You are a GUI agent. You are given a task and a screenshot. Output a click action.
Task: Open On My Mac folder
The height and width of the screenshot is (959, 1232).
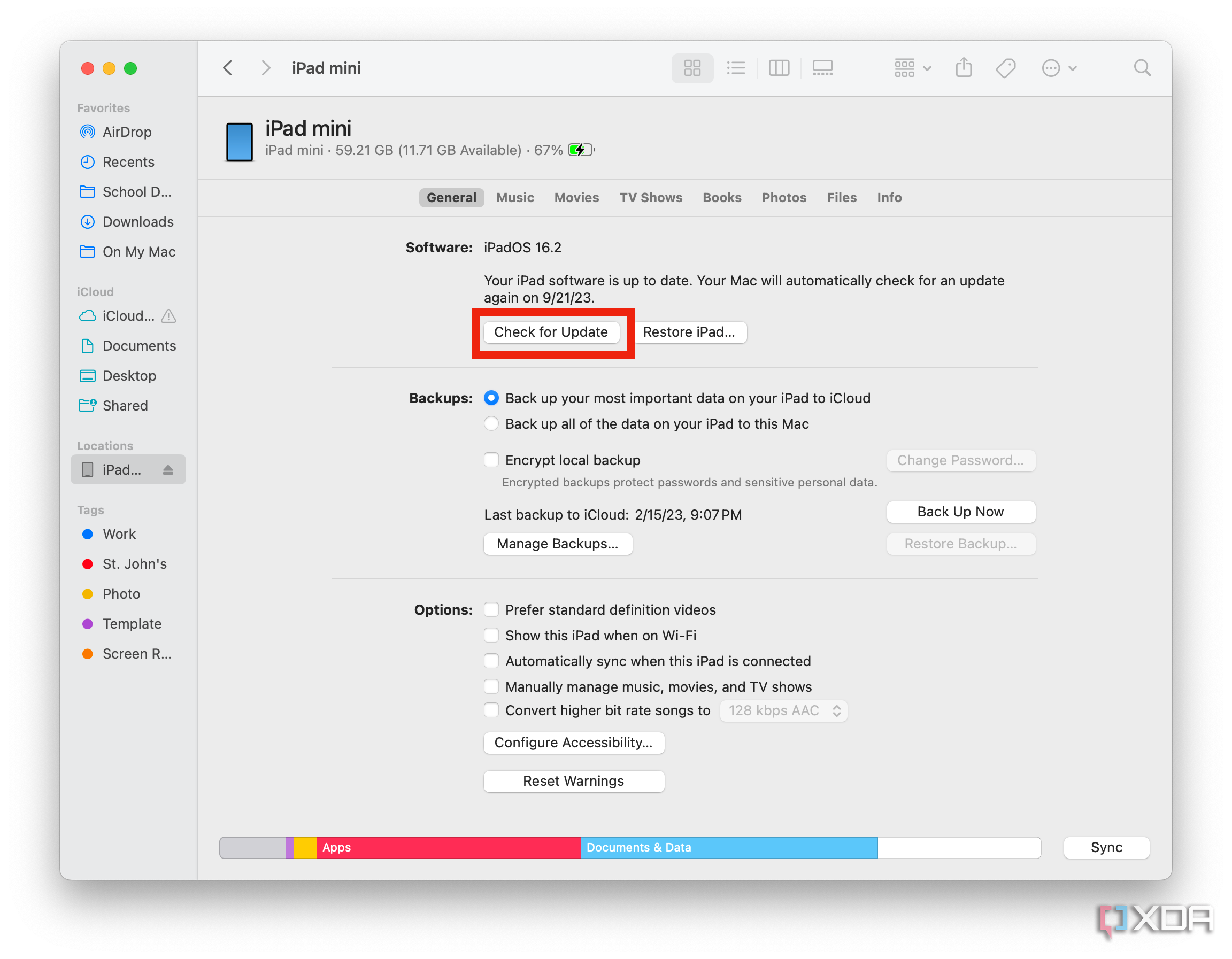click(127, 251)
